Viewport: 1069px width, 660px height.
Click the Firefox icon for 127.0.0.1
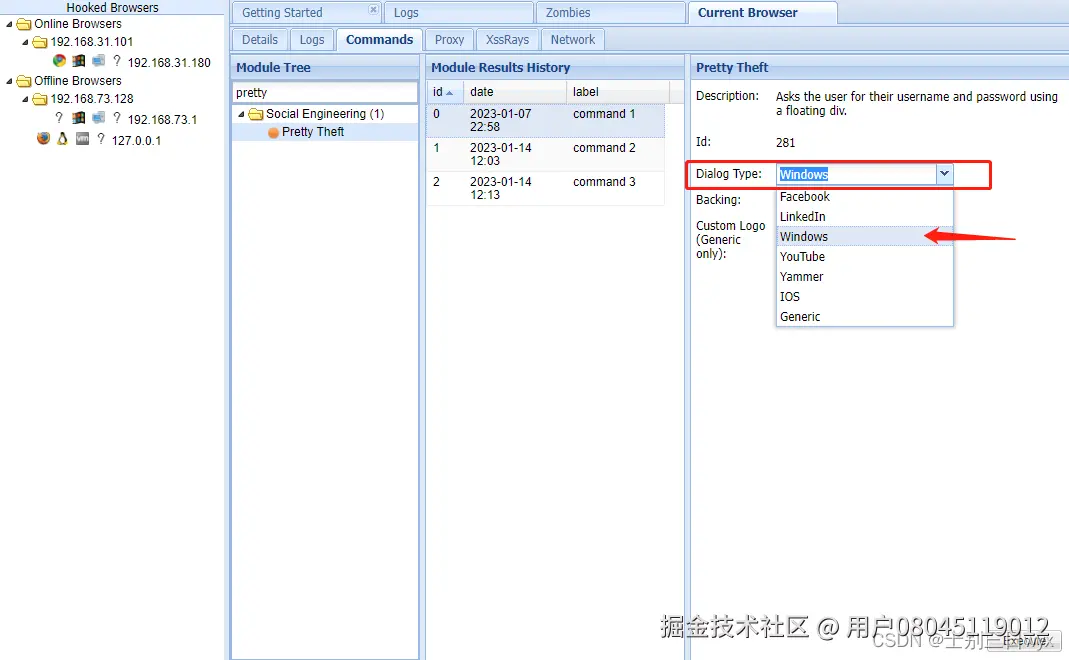(44, 138)
